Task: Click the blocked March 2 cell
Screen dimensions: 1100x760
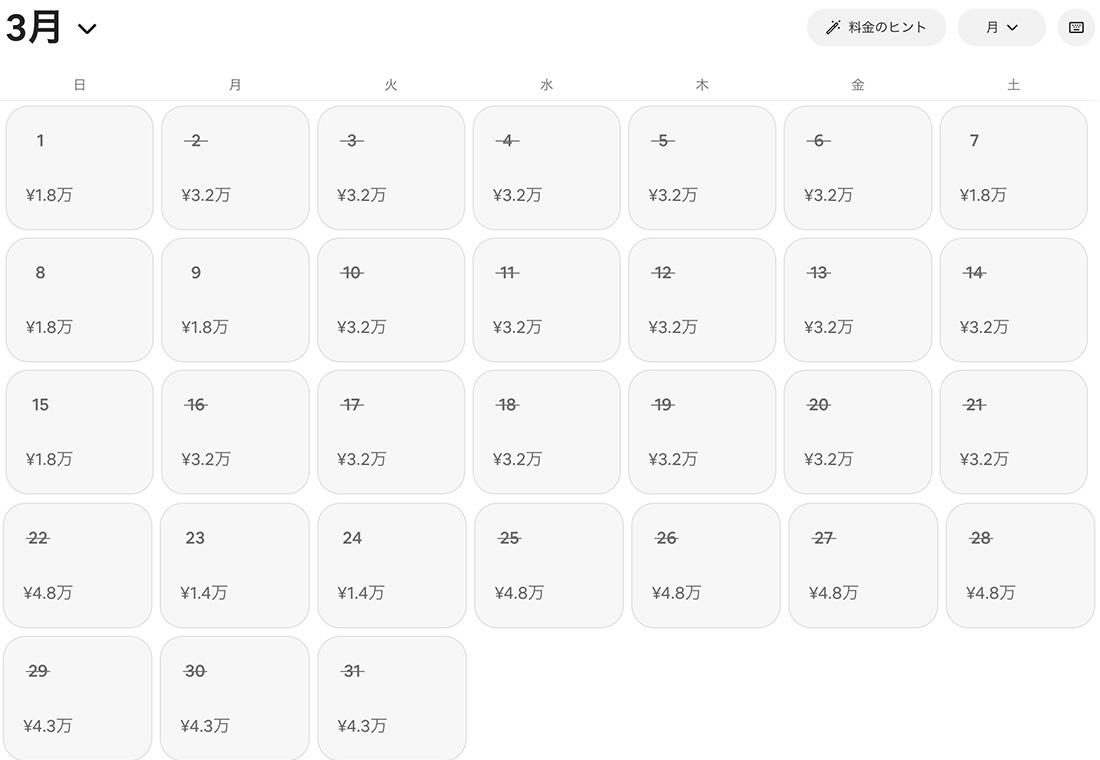Action: point(235,168)
